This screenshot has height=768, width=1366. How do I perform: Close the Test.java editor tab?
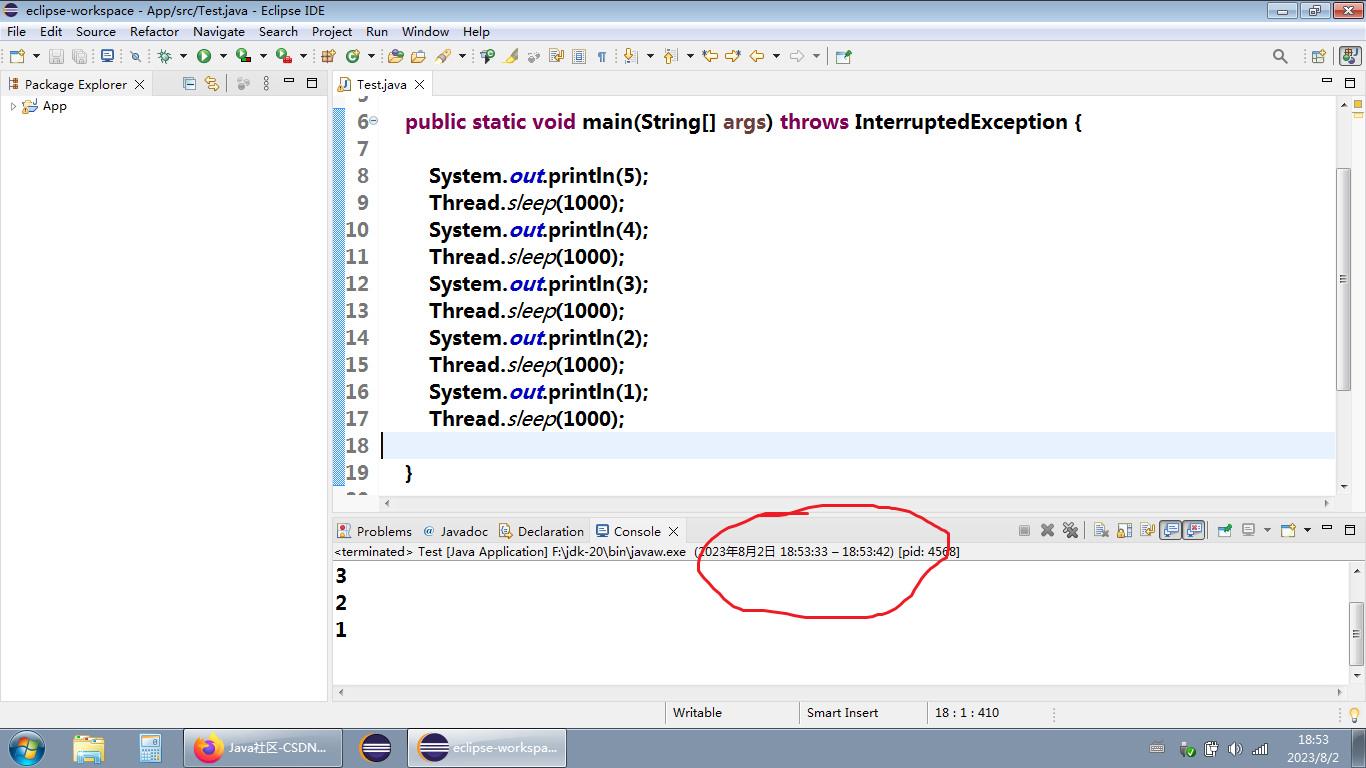(x=420, y=85)
